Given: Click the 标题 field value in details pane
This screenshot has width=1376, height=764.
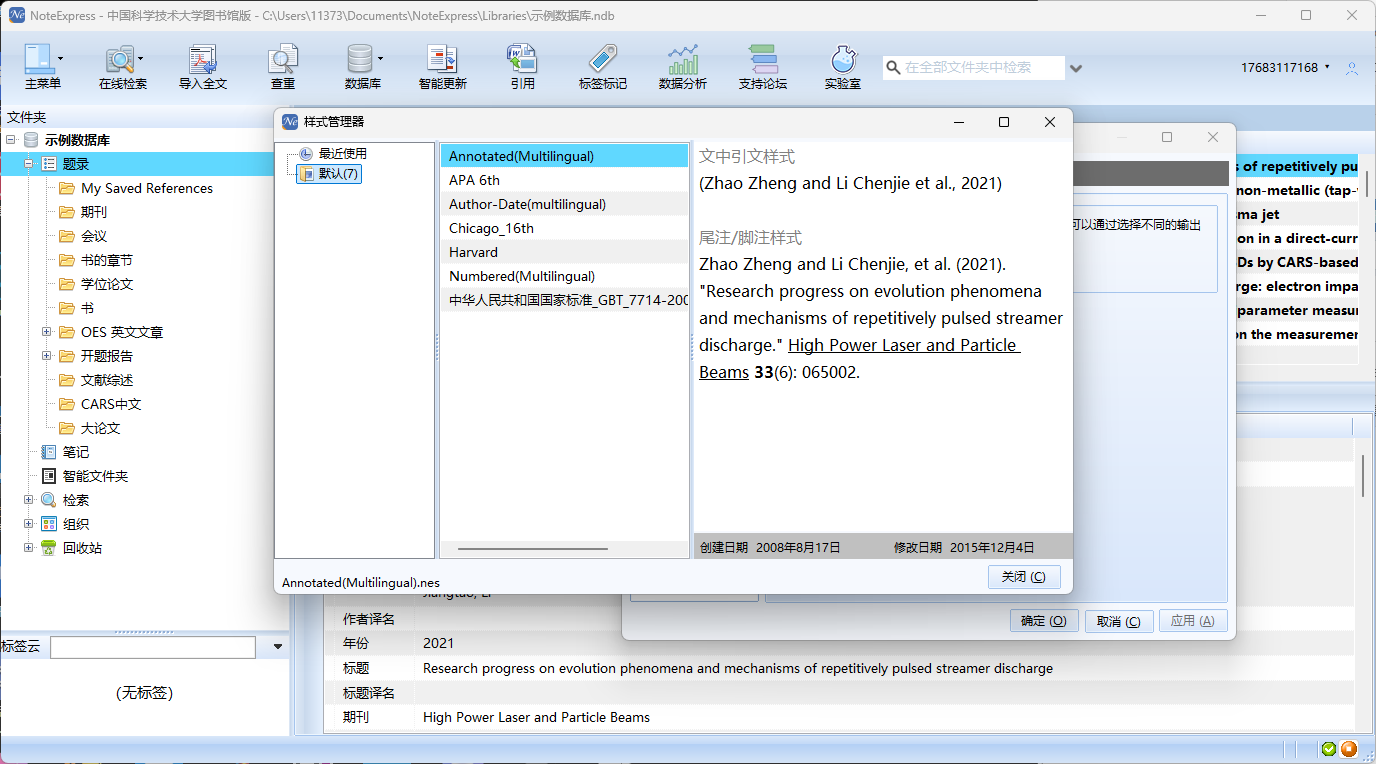Looking at the screenshot, I should [738, 668].
